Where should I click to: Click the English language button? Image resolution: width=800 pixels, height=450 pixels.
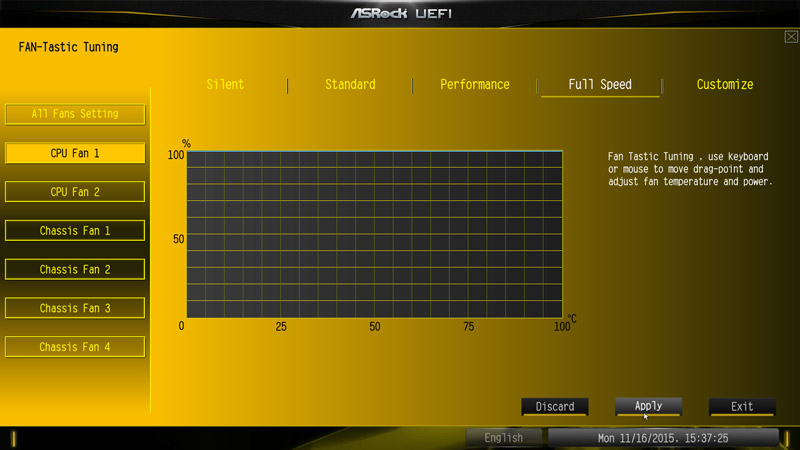pos(504,438)
